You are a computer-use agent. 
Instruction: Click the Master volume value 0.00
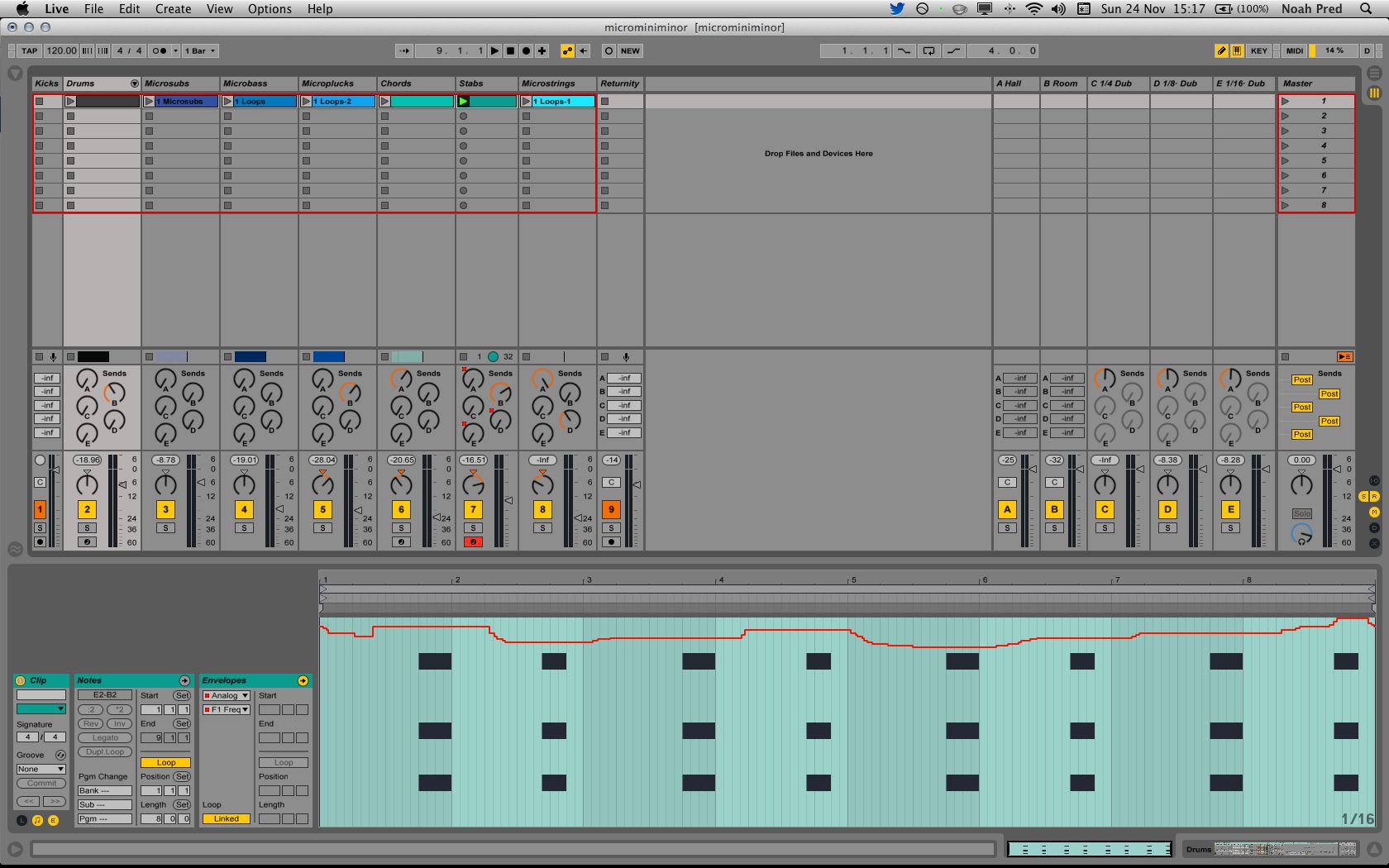point(1301,460)
